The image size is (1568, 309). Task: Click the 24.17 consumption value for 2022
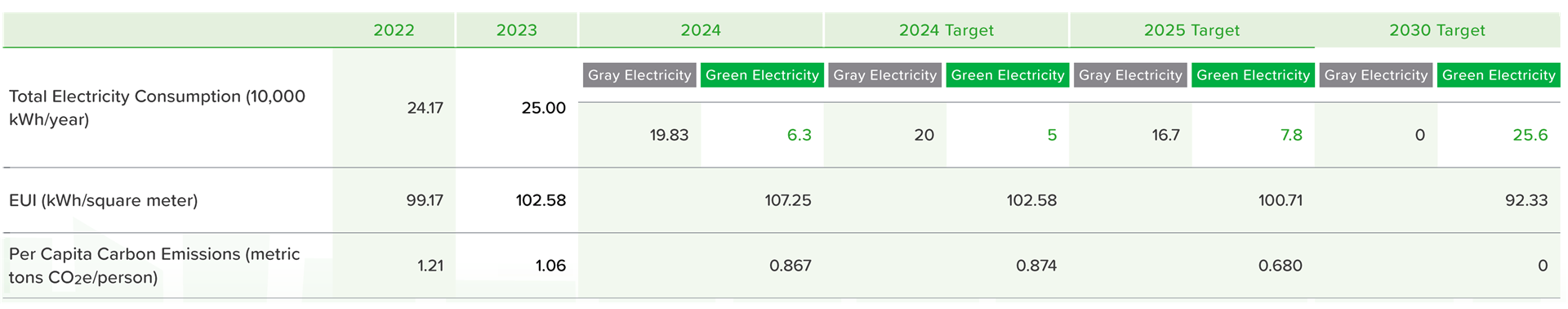coord(425,108)
